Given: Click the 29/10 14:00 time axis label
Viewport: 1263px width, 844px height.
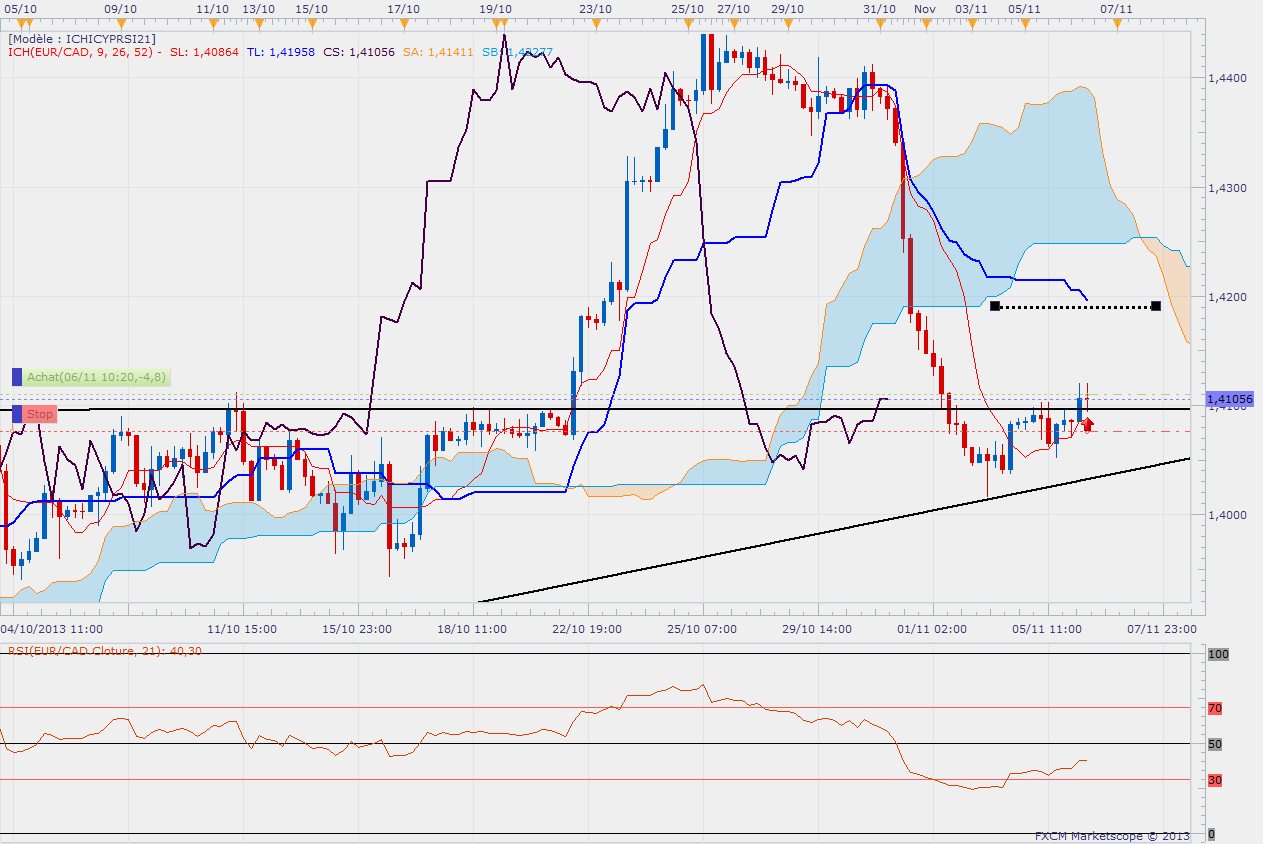Looking at the screenshot, I should pos(817,629).
